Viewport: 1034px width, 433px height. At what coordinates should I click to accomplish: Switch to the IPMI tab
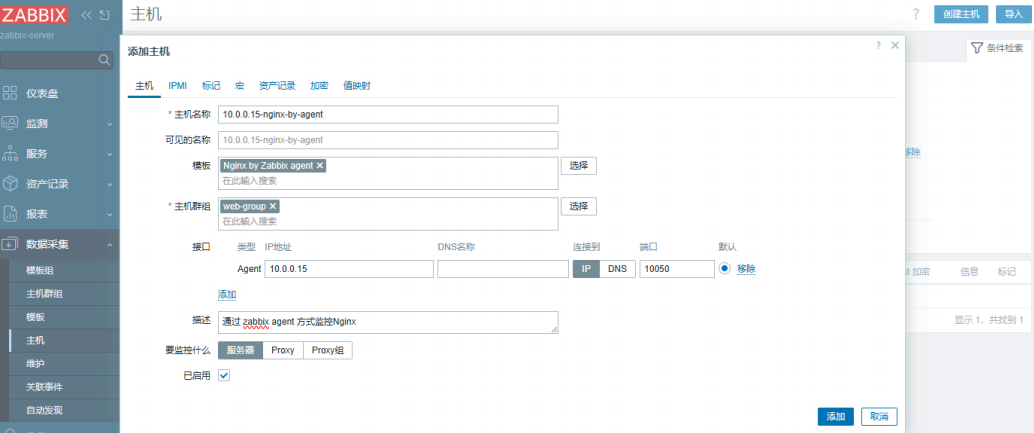pyautogui.click(x=178, y=86)
